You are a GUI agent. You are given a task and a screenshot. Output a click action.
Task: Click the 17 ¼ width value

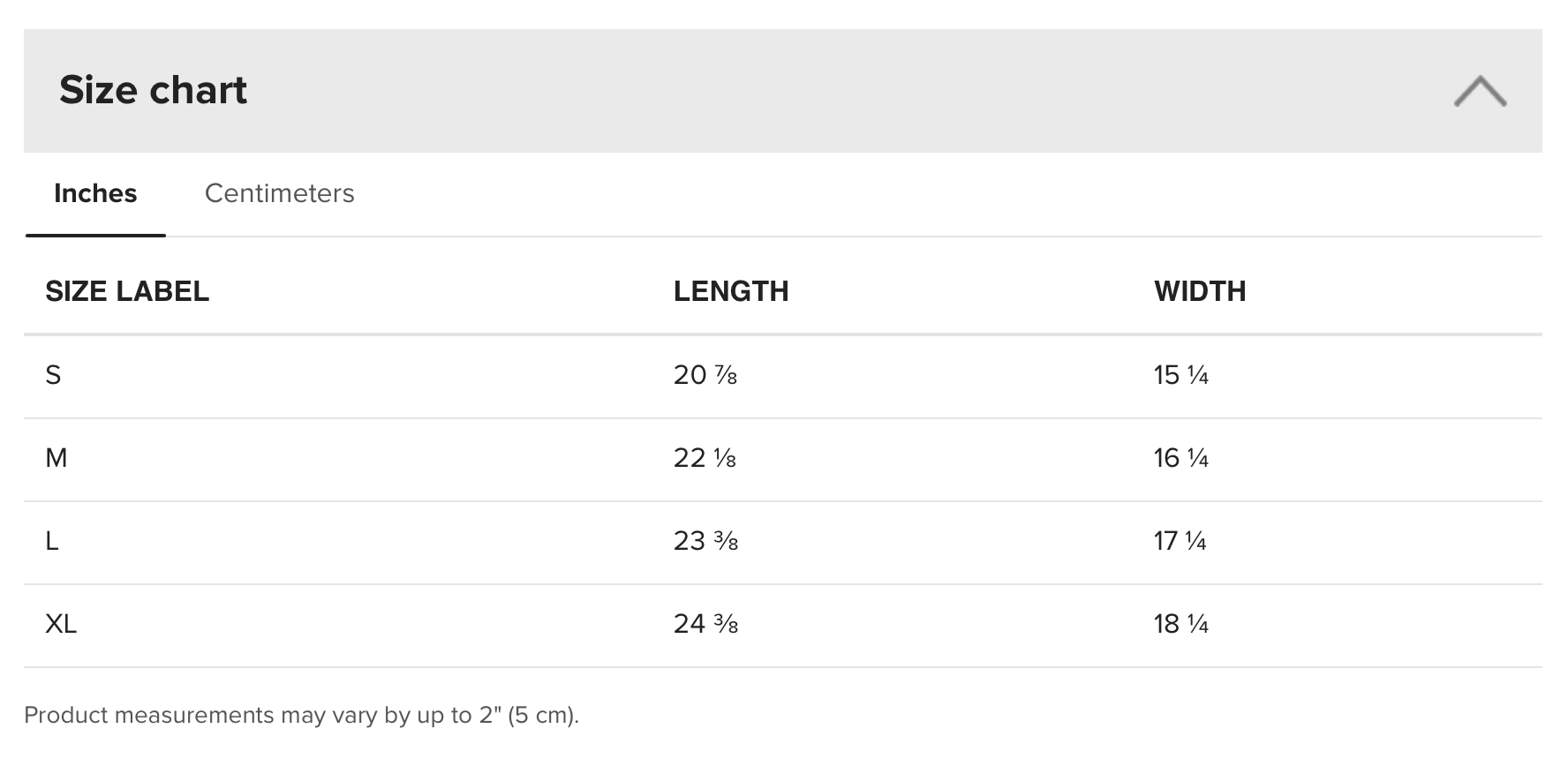click(x=1180, y=541)
